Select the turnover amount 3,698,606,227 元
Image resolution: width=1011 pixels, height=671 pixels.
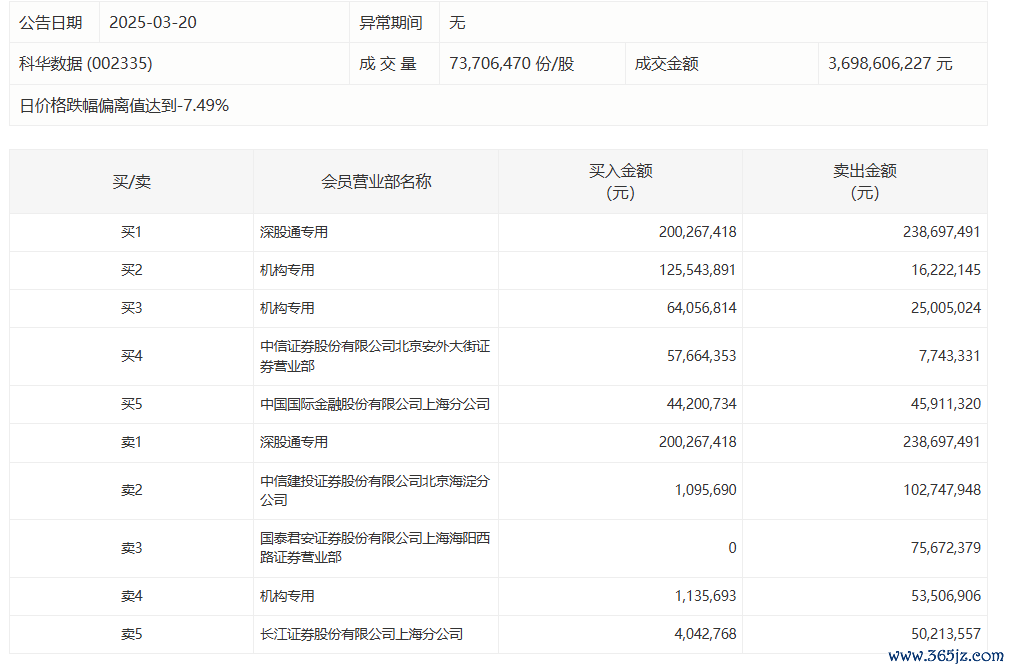tap(890, 64)
